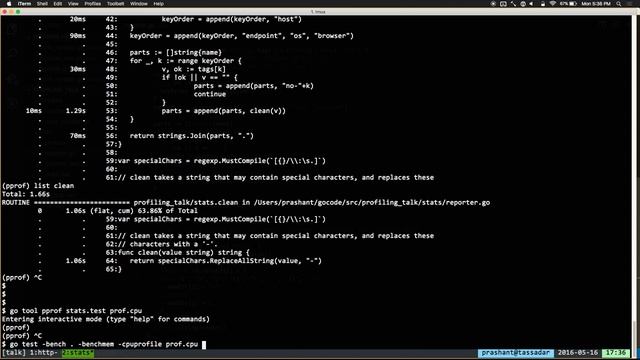Click the 'continue' statement on line 51
The height and width of the screenshot is (360, 640).
(x=210, y=94)
